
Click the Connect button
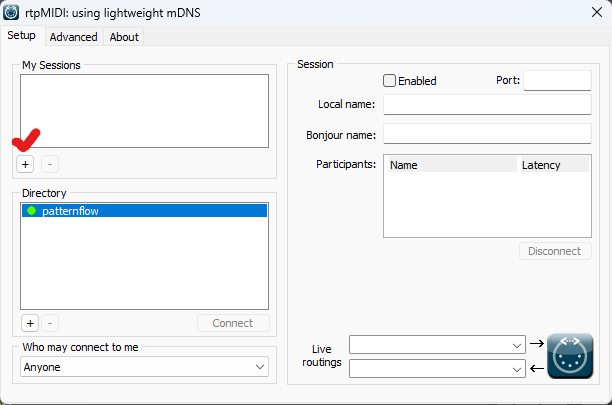coord(233,323)
